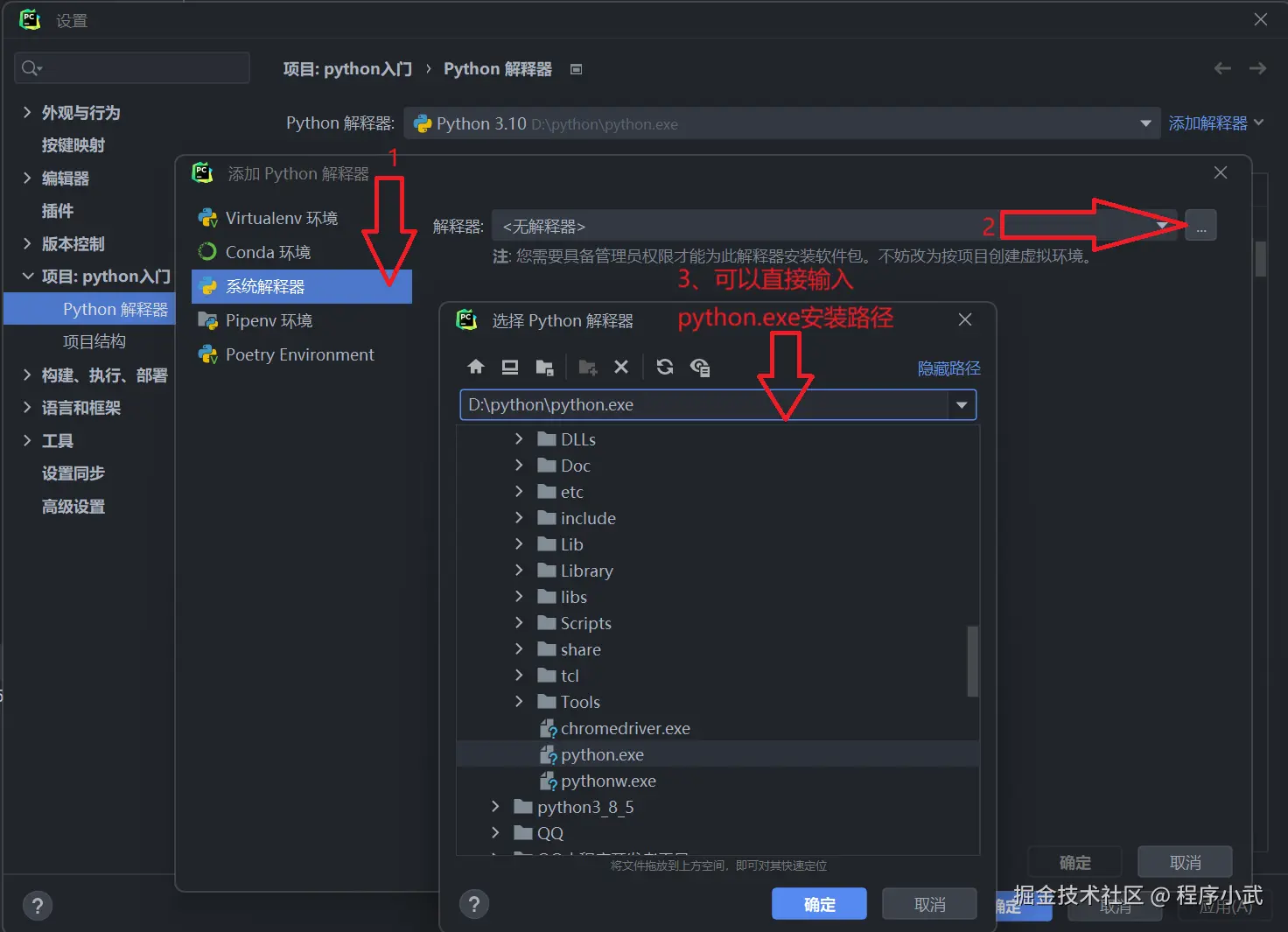This screenshot has height=932, width=1288.
Task: Select 系统解释器 in the left list
Action: pos(302,286)
